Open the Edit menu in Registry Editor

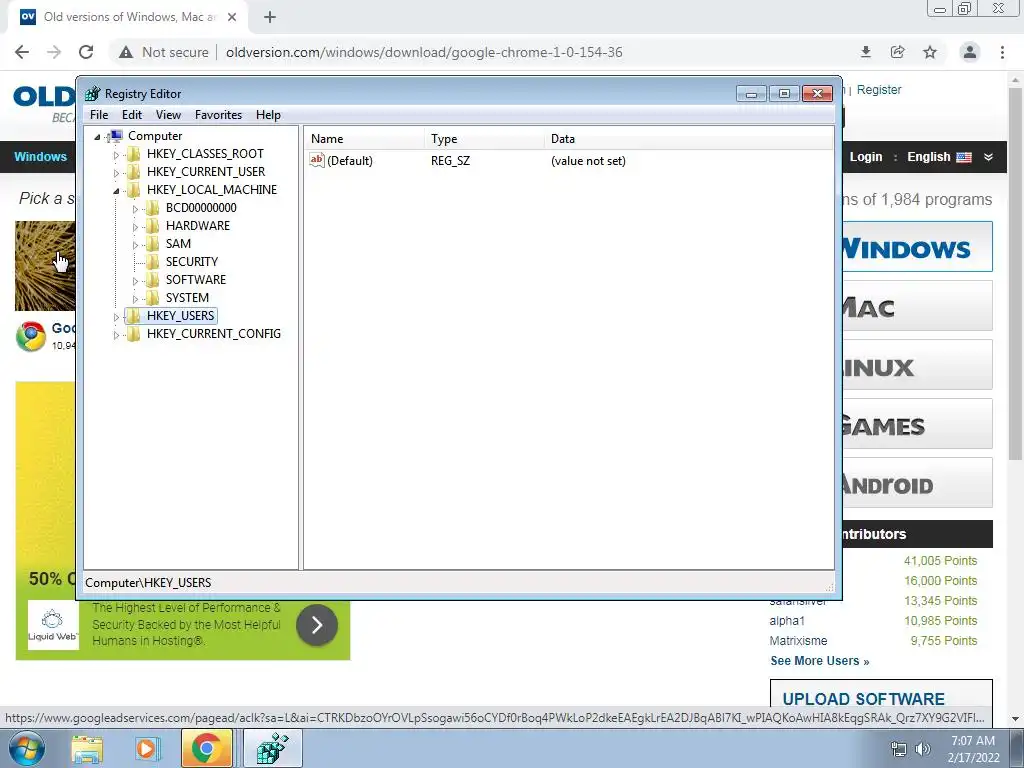pos(132,115)
